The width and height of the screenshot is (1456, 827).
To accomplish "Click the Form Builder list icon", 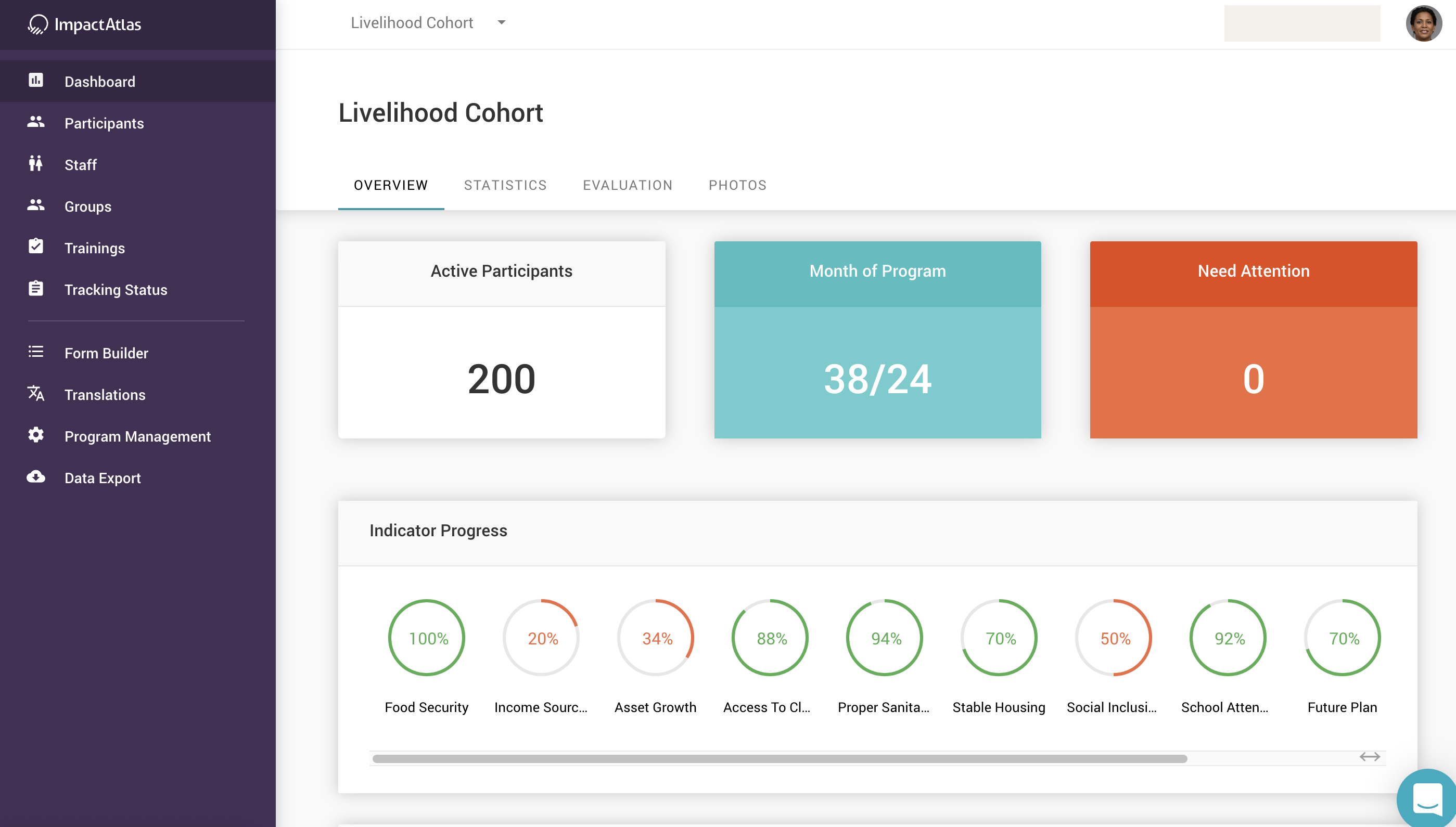I will click(36, 352).
